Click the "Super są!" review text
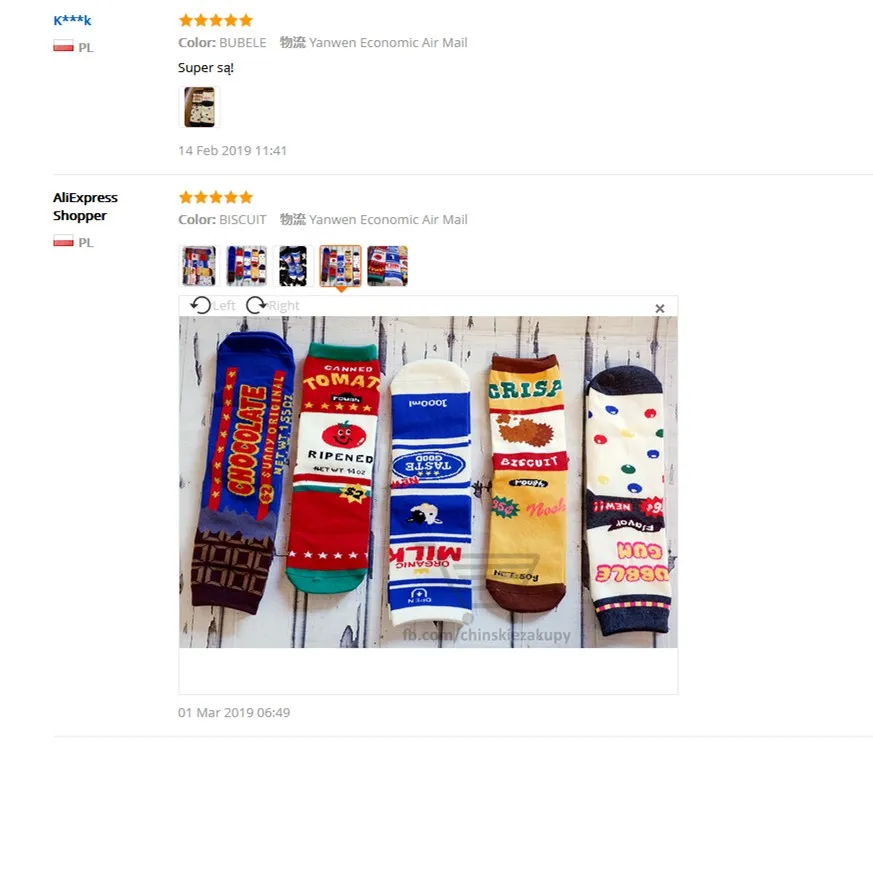The height and width of the screenshot is (873, 873). coord(205,68)
